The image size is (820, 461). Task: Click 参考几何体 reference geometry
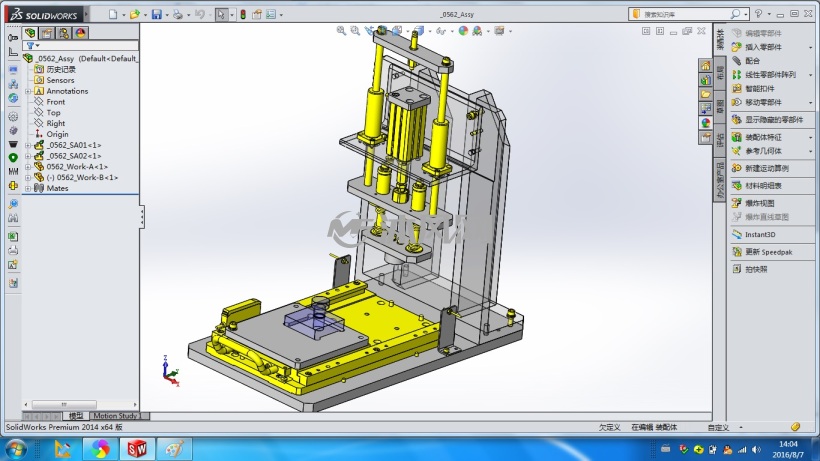click(763, 151)
